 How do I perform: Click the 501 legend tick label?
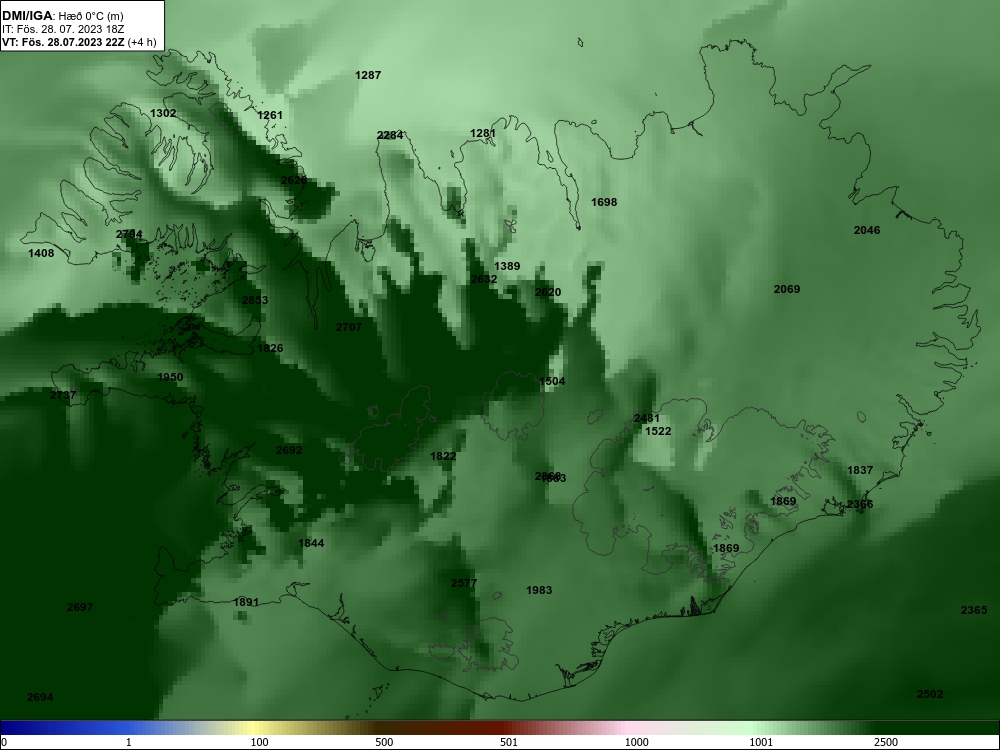pos(509,742)
